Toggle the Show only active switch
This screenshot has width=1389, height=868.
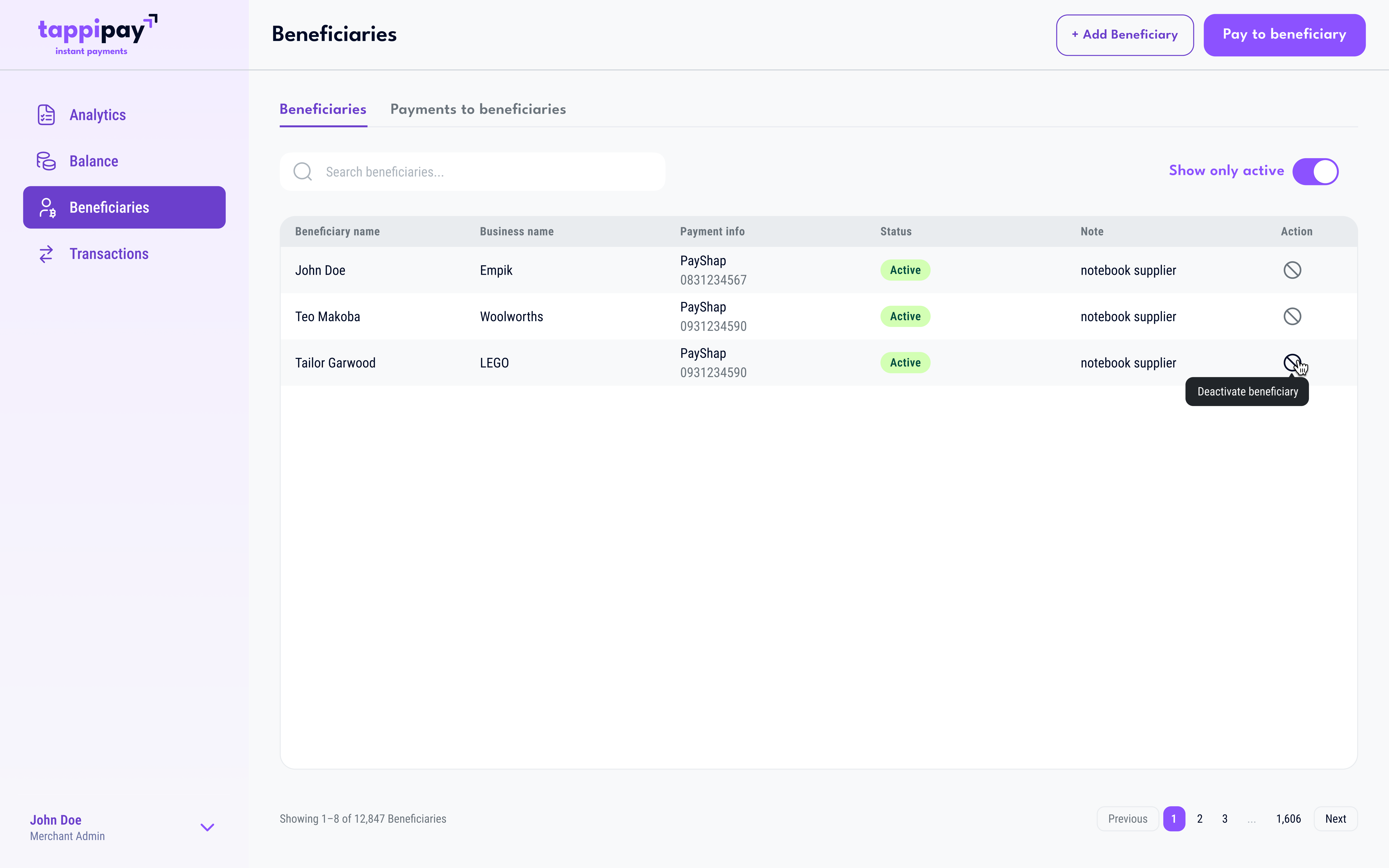coord(1315,172)
